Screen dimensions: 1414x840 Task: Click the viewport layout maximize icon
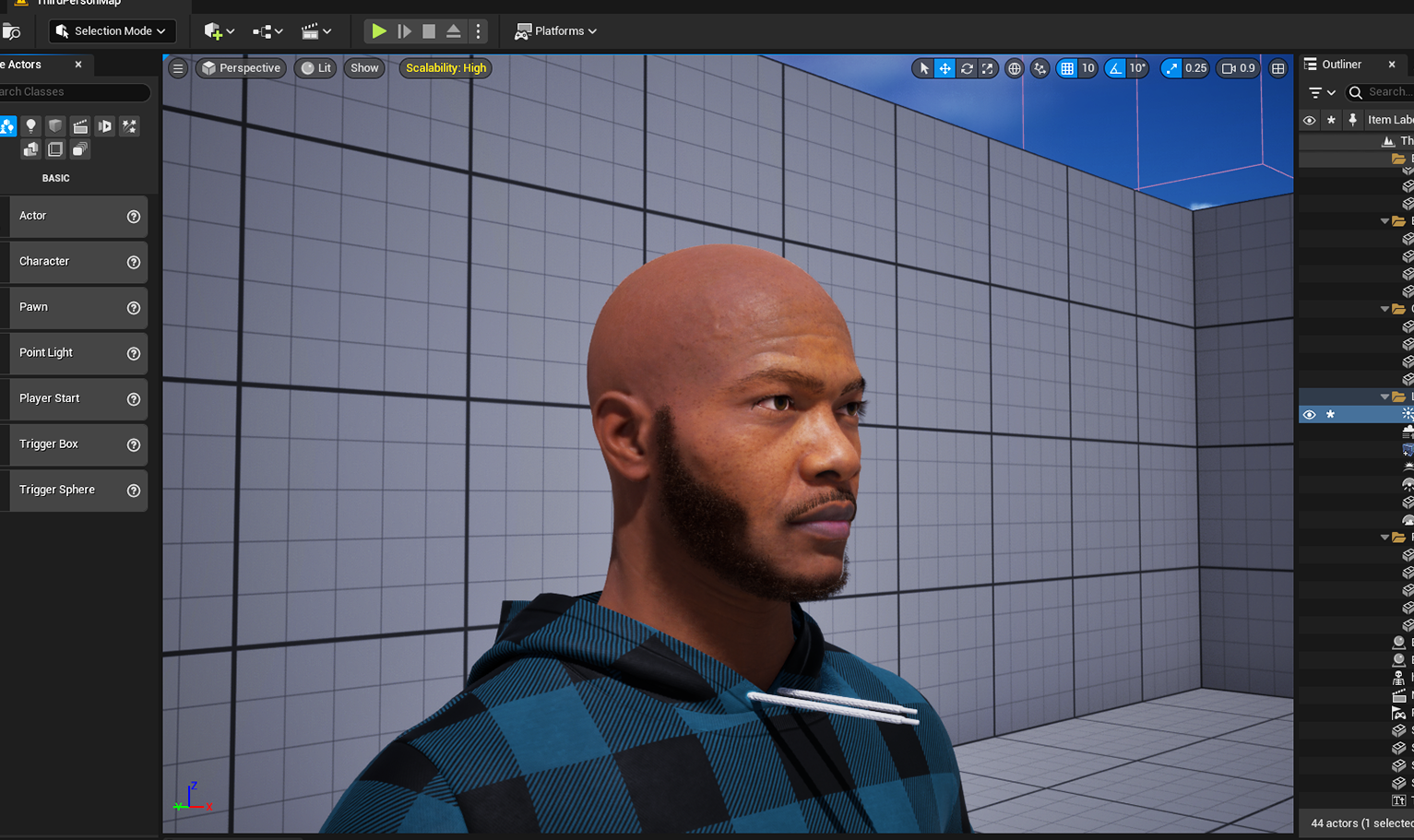(x=1278, y=68)
